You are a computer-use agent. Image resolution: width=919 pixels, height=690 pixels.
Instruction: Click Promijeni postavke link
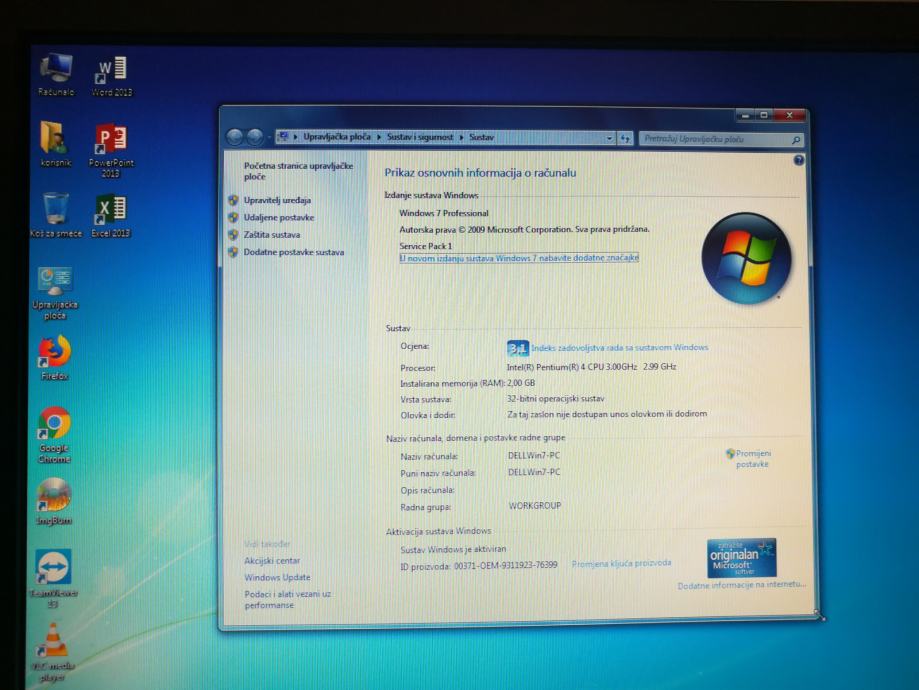(753, 458)
